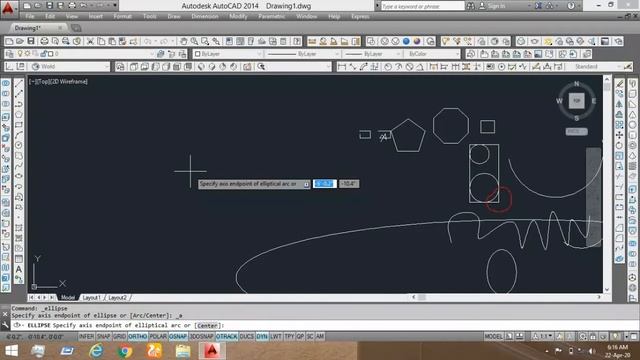Image resolution: width=640 pixels, height=360 pixels.
Task: Select the Pan hand tool
Action: coord(183,41)
